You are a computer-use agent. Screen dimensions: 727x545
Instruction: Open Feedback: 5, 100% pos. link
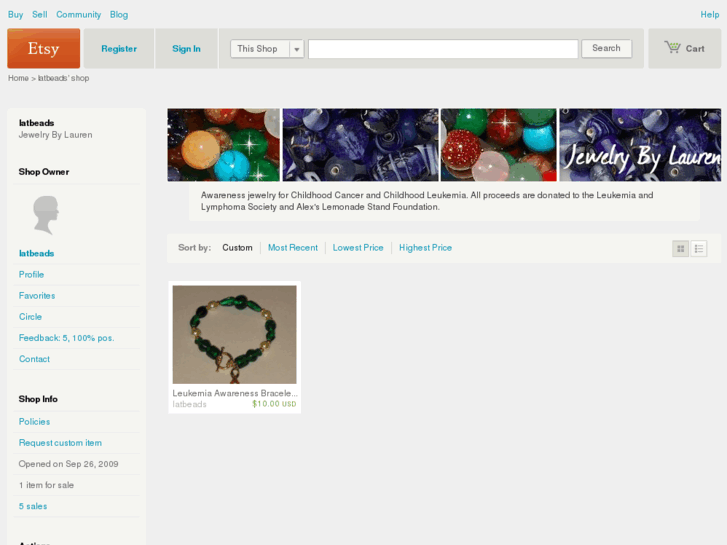tap(66, 338)
